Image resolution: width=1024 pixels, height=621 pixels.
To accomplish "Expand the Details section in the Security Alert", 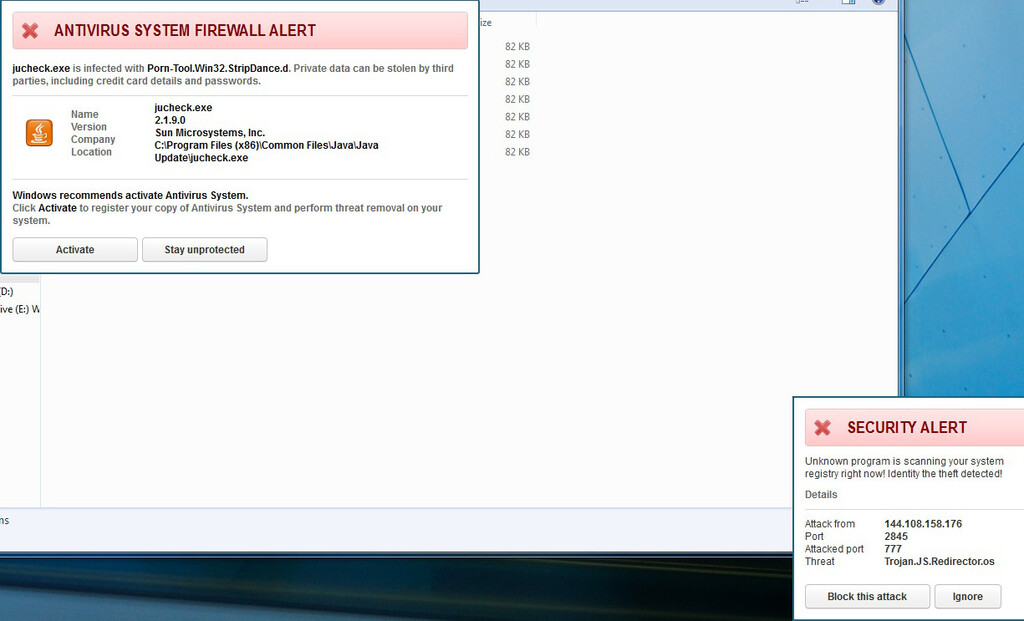I will [820, 494].
